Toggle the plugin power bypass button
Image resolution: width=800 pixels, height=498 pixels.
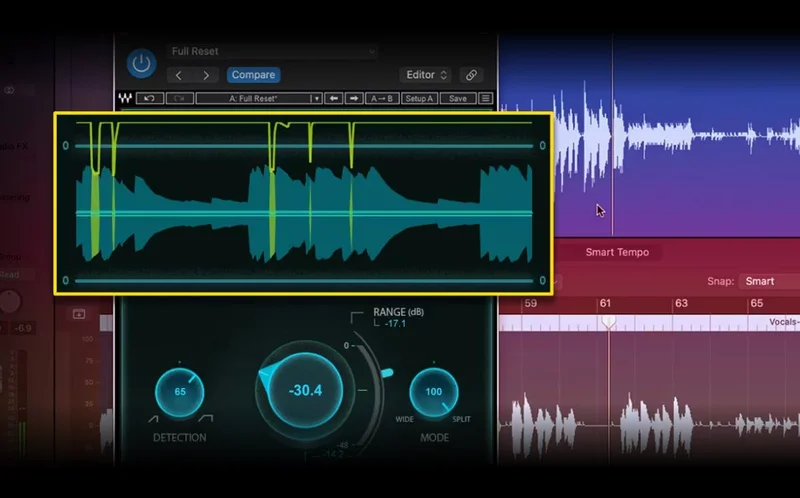click(x=141, y=64)
